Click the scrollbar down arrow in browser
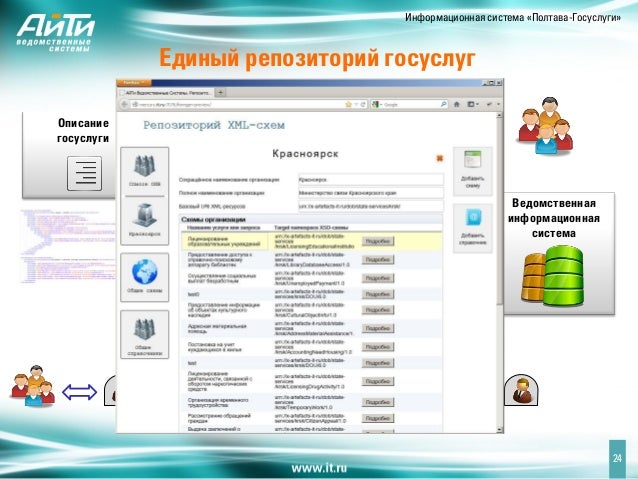The image size is (638, 479). coord(500,430)
